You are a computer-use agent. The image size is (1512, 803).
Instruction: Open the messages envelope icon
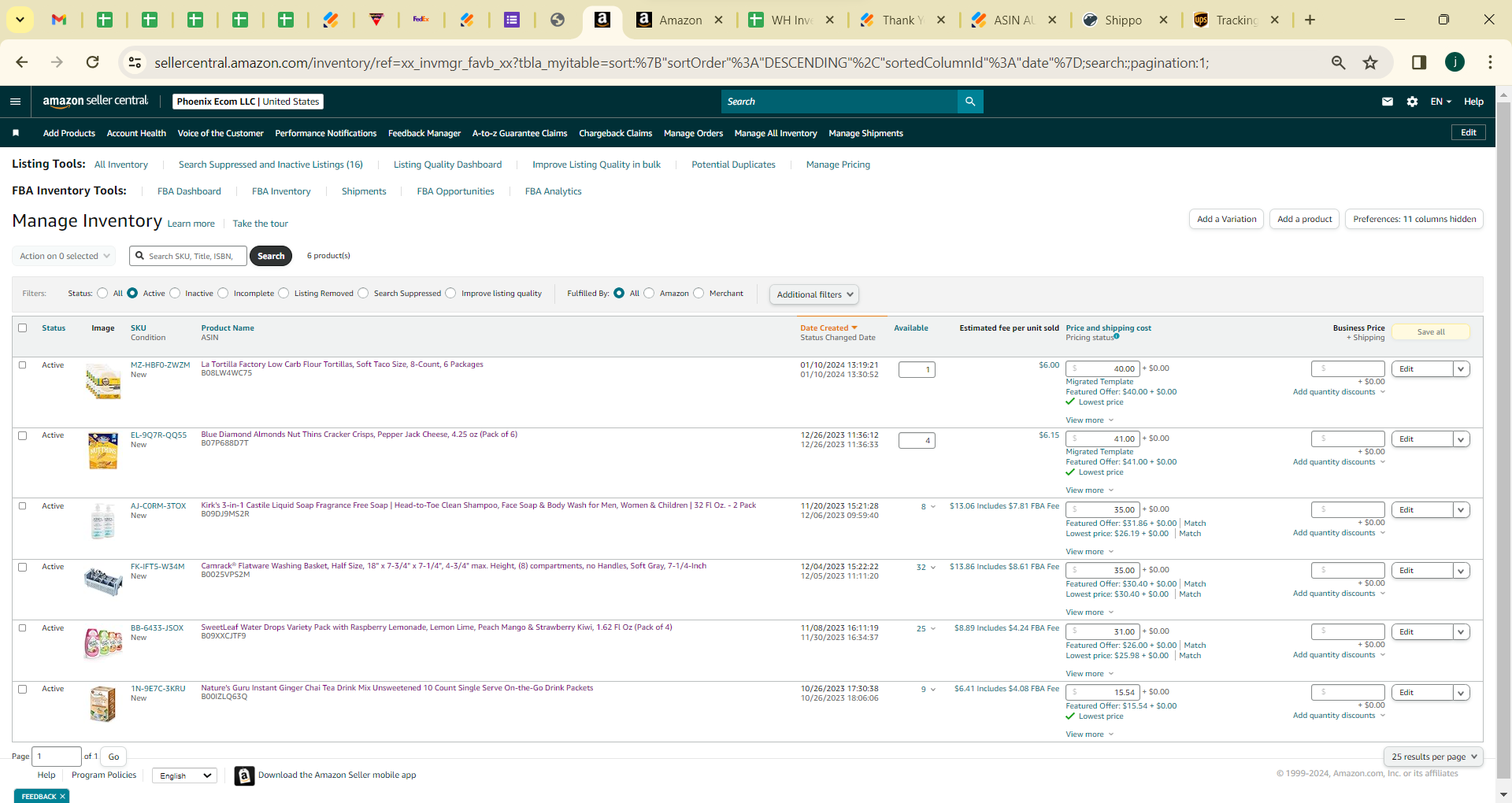(x=1388, y=102)
